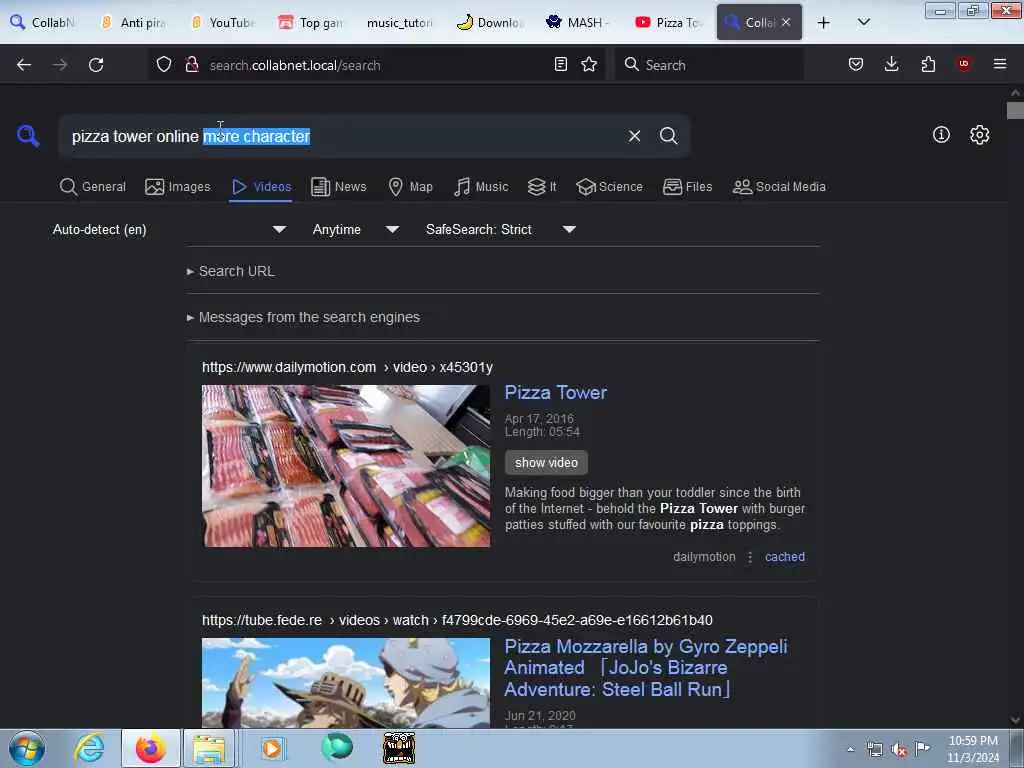This screenshot has height=768, width=1024.
Task: Open search preferences gear icon
Action: point(979,135)
